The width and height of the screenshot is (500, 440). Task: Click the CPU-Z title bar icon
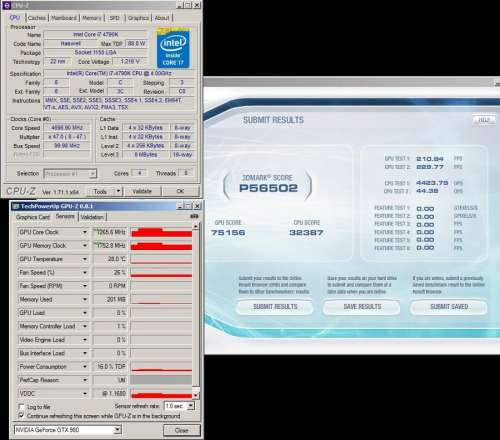(x=7, y=5)
